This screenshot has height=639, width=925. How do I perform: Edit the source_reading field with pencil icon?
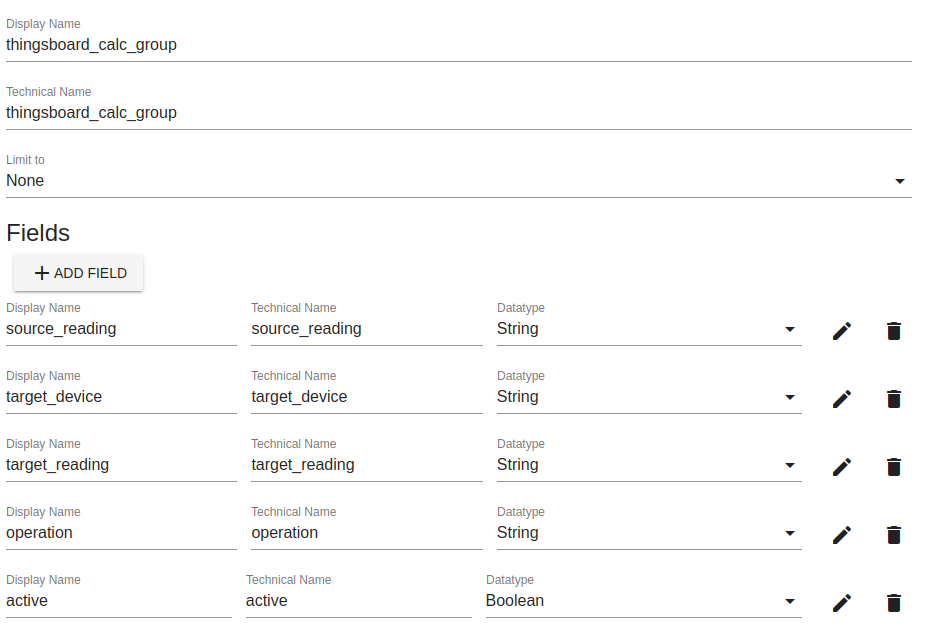coord(842,331)
